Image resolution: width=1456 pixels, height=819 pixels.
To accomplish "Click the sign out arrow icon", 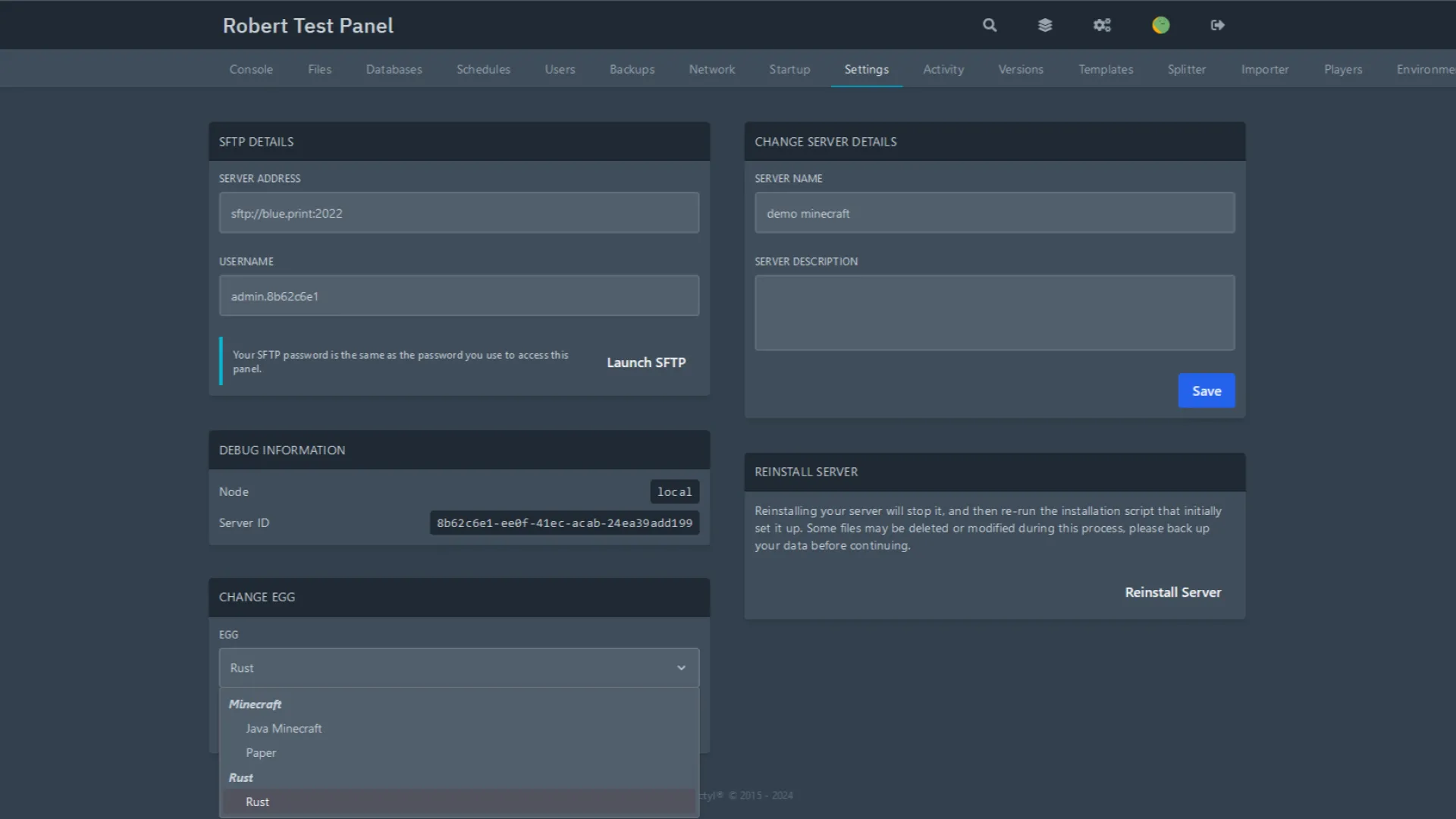I will click(1217, 25).
